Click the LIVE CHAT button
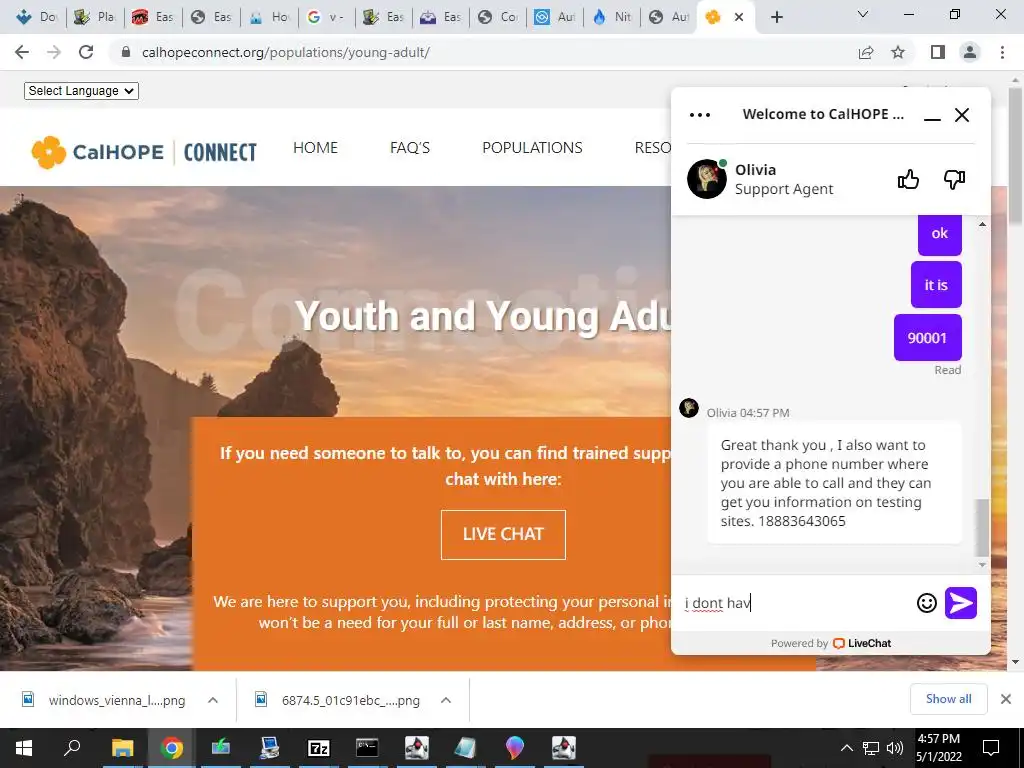 [x=503, y=534]
